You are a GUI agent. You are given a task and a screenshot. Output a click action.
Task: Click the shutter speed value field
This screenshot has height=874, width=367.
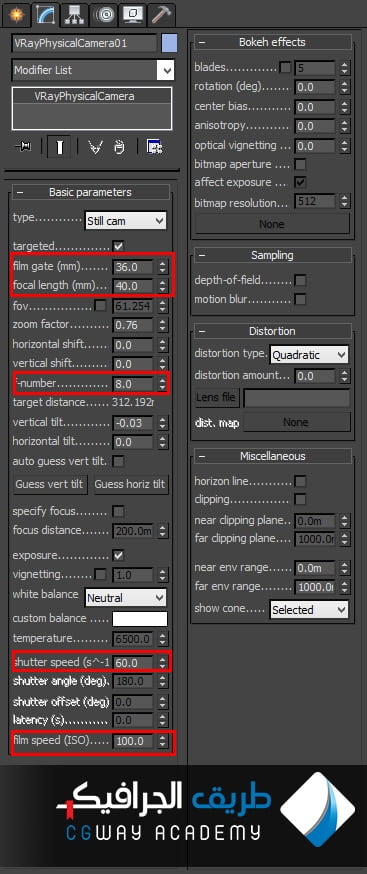coord(133,662)
